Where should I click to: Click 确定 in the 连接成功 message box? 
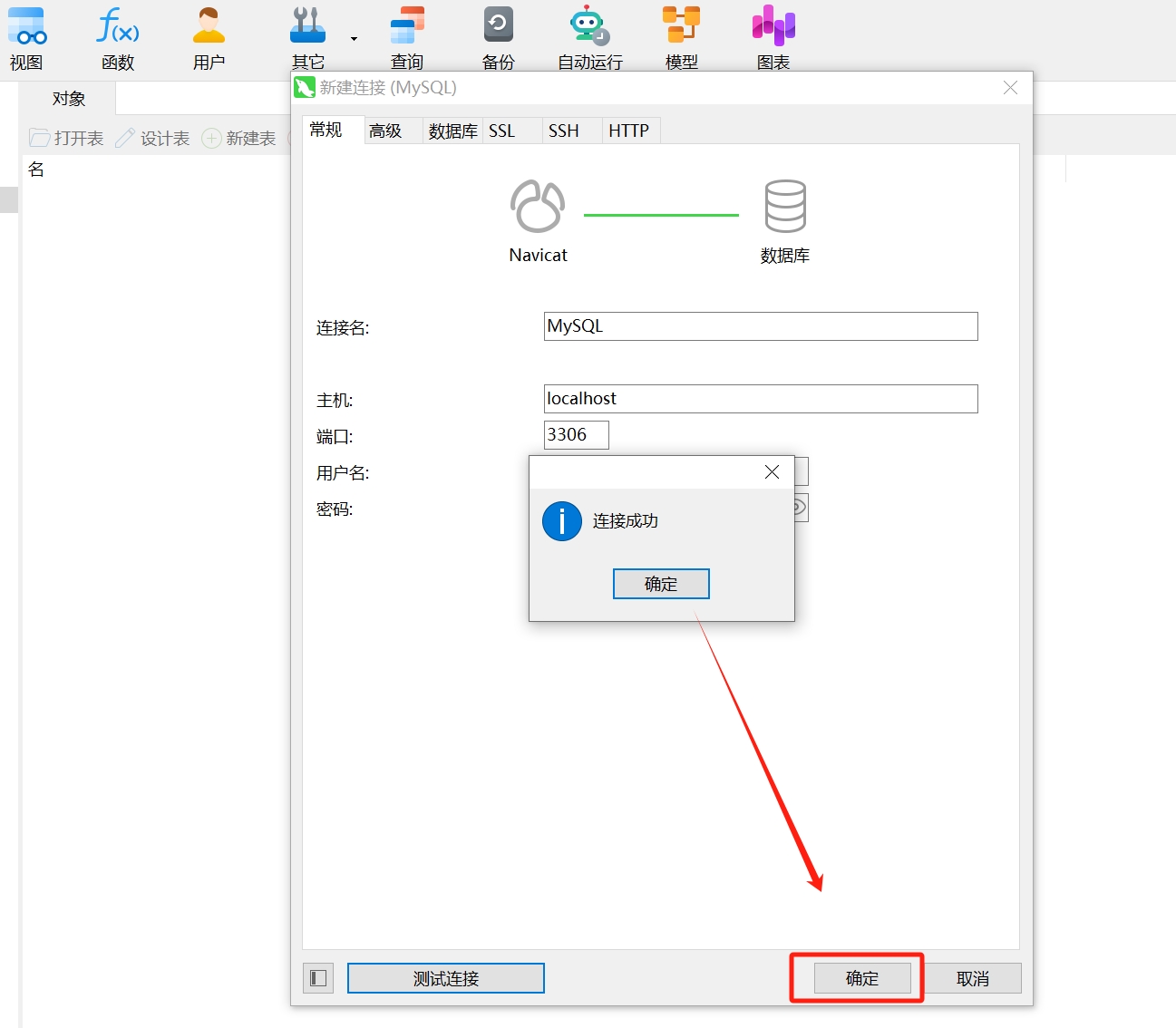point(661,584)
